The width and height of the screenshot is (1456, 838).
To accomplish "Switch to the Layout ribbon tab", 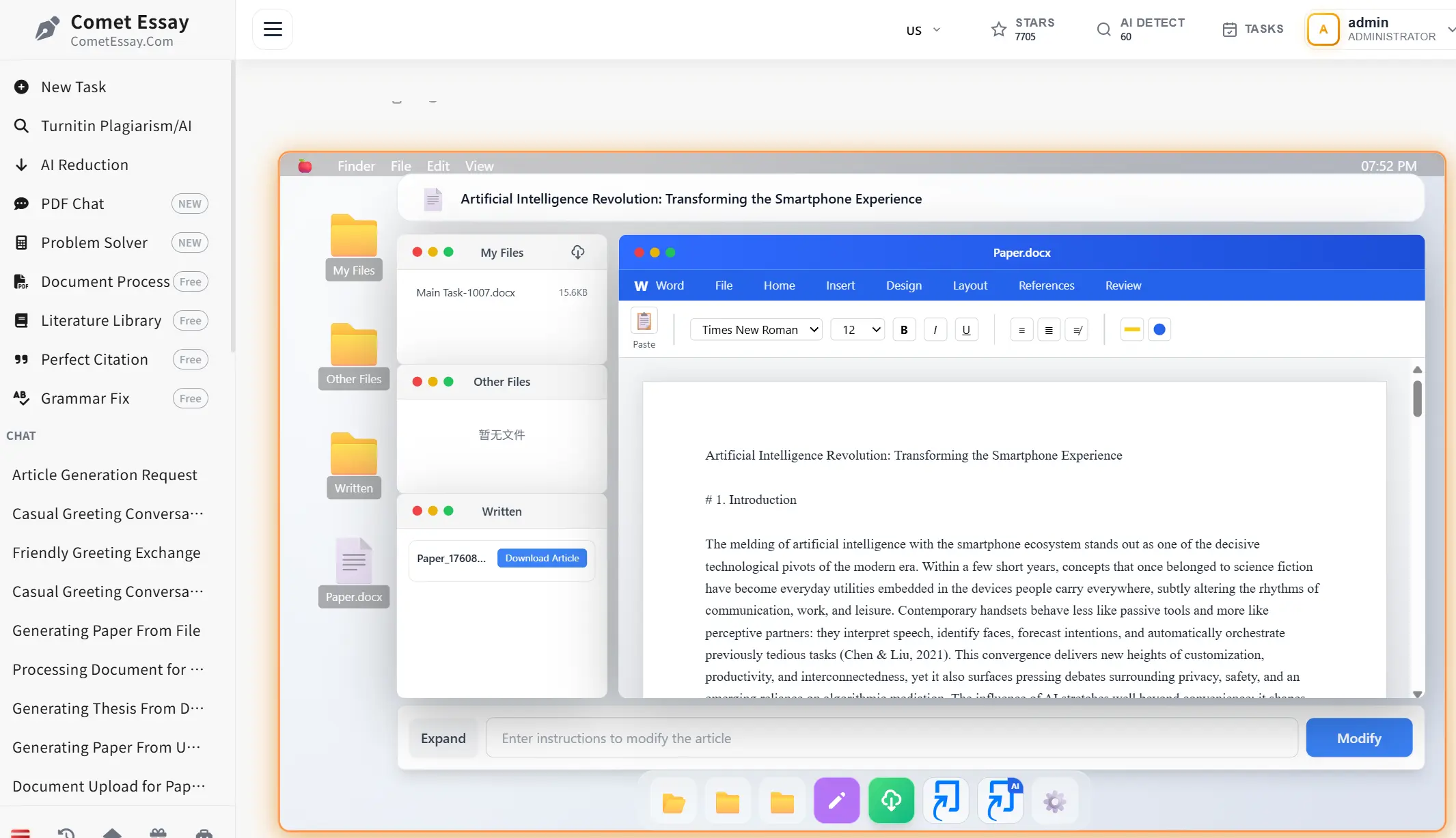I will [x=970, y=285].
